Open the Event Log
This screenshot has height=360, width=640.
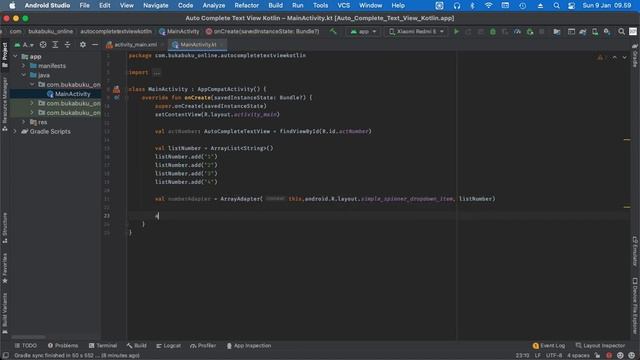(549, 346)
